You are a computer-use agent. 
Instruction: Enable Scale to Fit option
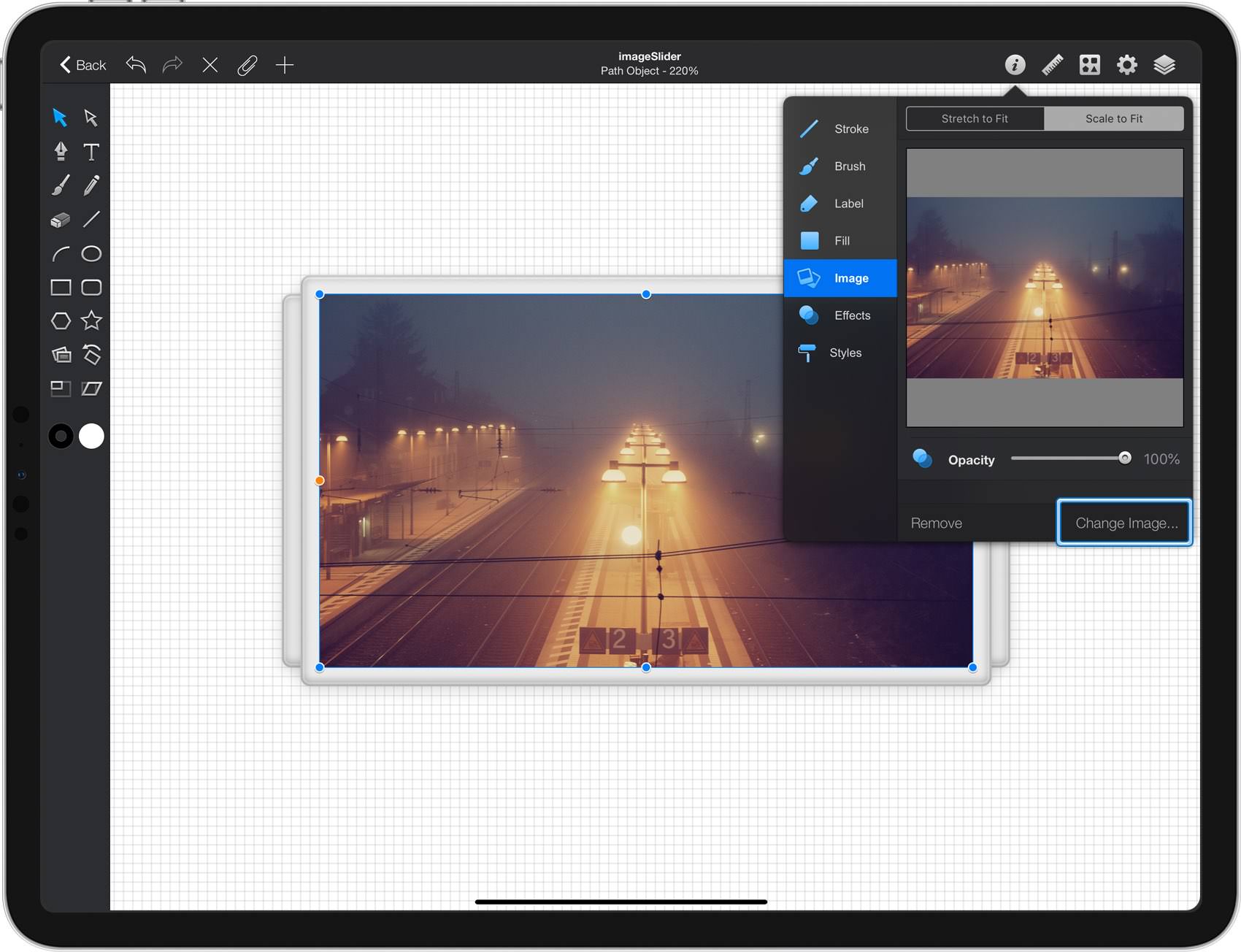click(1114, 118)
